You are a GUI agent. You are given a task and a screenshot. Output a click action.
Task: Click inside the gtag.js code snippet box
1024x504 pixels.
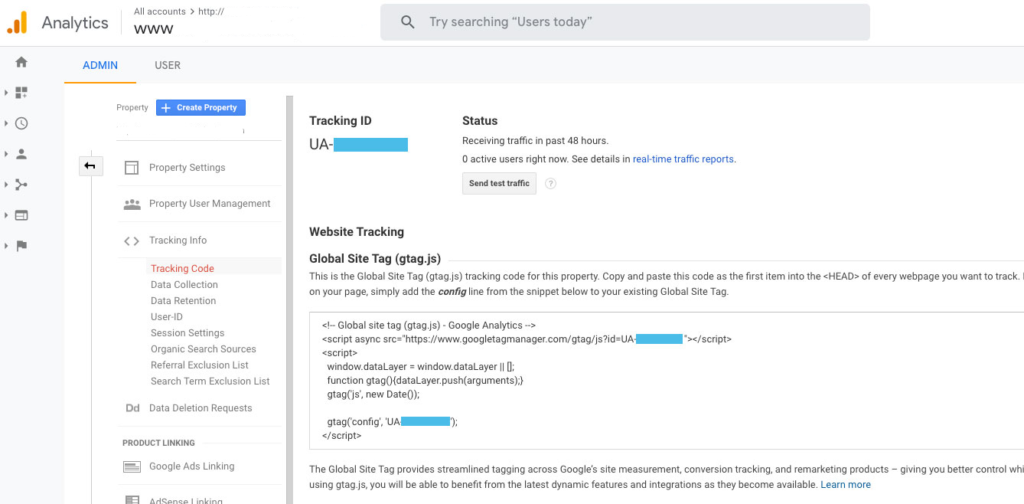pyautogui.click(x=666, y=381)
